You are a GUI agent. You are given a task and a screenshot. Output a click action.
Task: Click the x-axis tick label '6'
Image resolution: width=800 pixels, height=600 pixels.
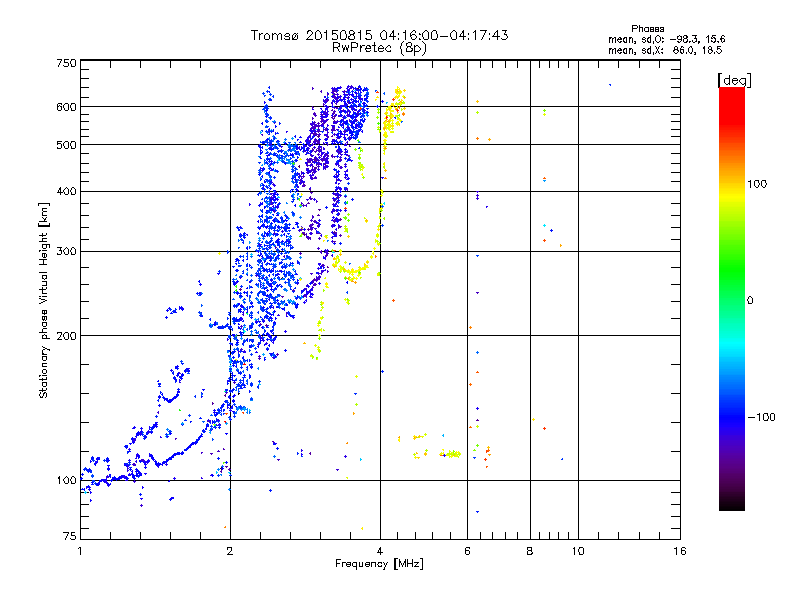[x=467, y=551]
